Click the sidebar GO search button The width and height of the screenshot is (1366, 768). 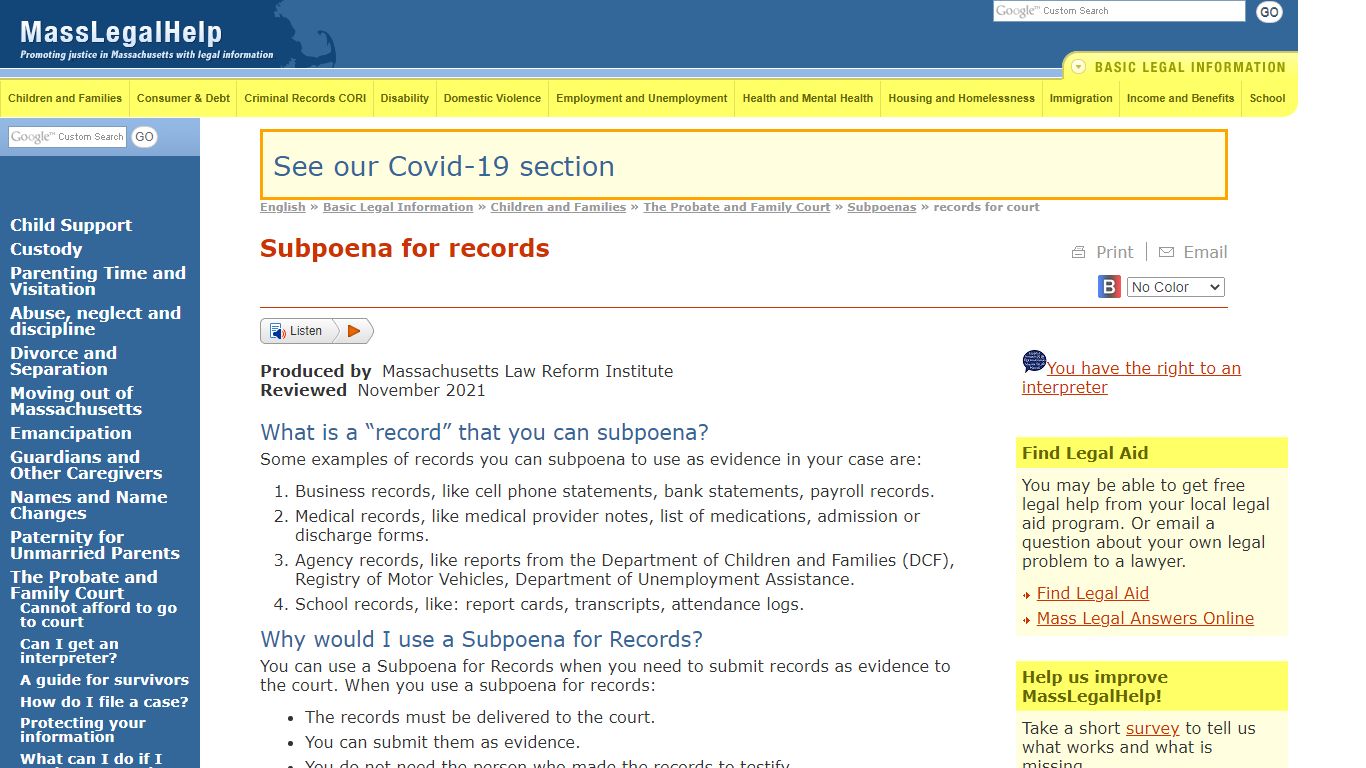145,137
